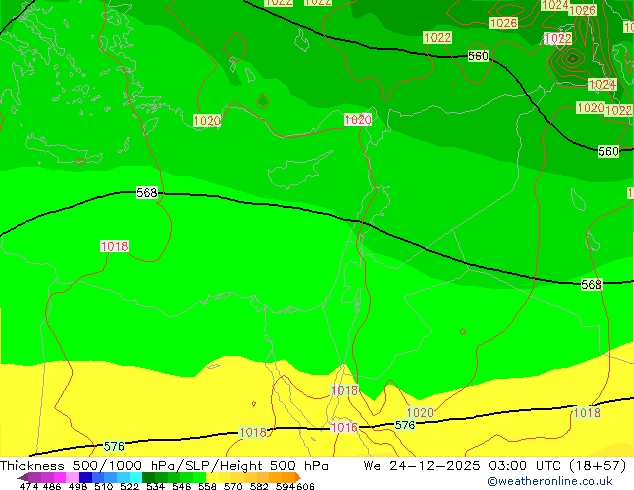The width and height of the screenshot is (634, 490).
Task: Click the forecast date 'We 24-12-2025 03:00 UTC (18+57)'
Action: [495, 466]
